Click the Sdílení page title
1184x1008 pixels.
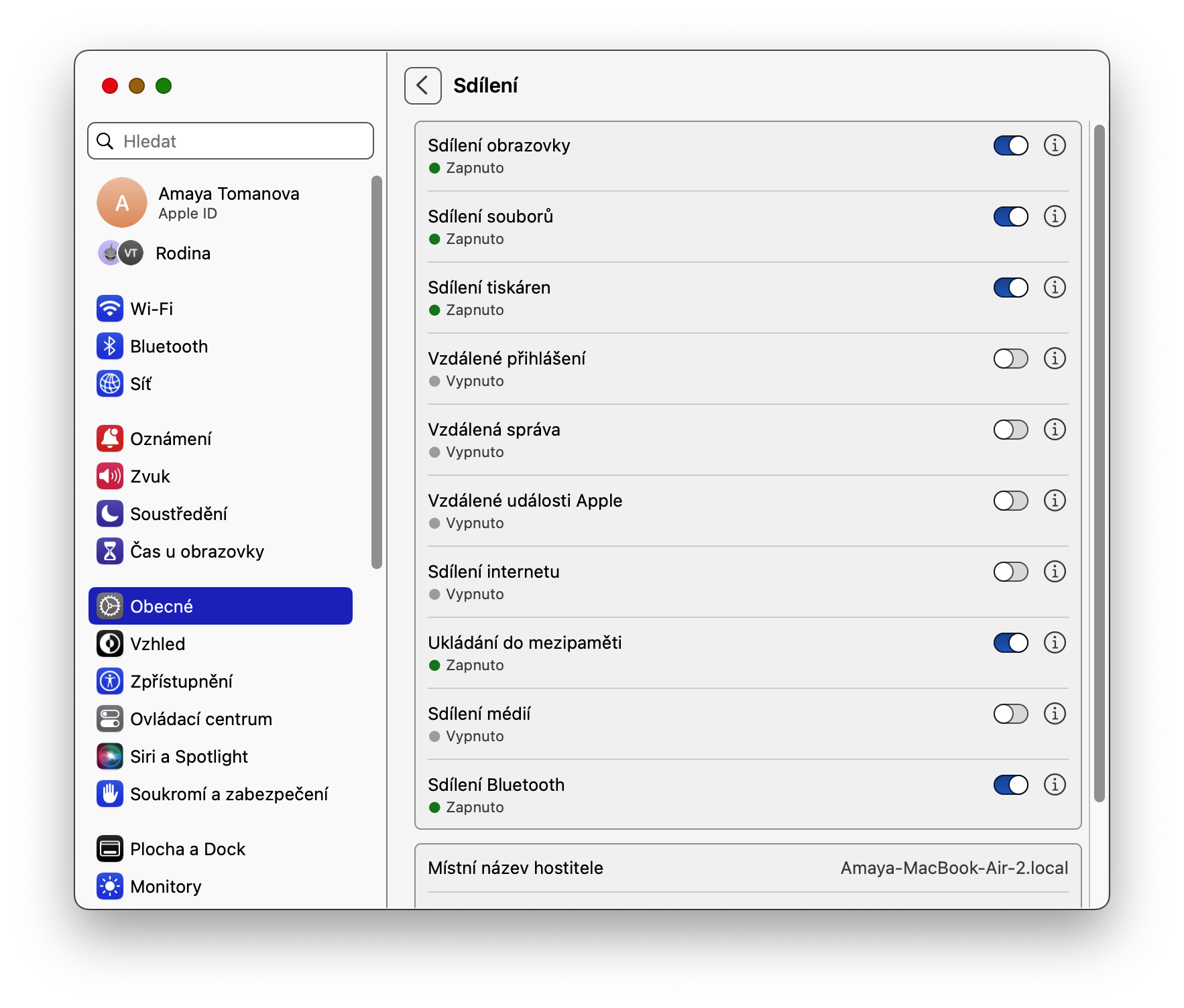point(485,86)
